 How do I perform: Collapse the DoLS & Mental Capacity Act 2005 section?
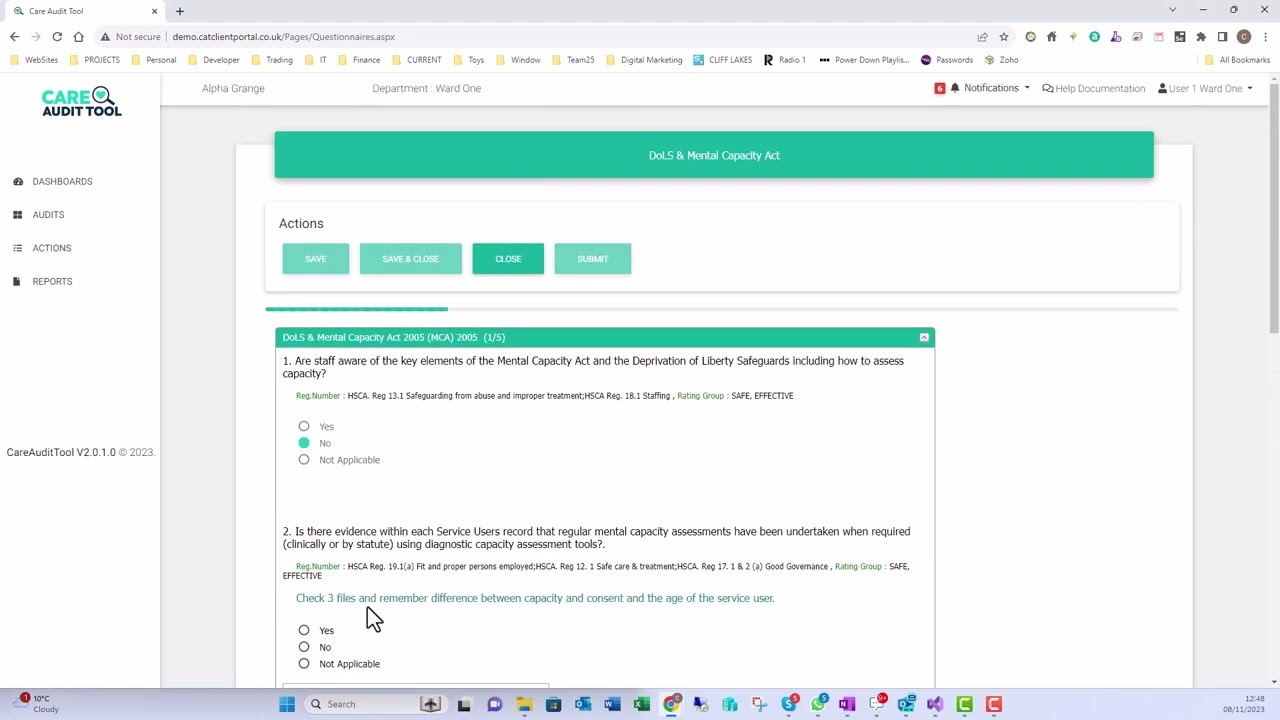tap(924, 338)
